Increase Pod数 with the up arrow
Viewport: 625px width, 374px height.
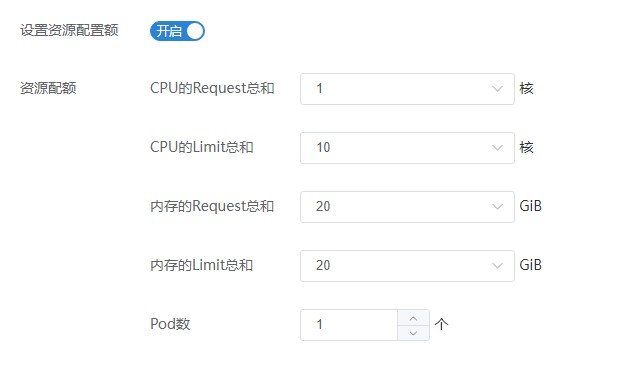413,318
